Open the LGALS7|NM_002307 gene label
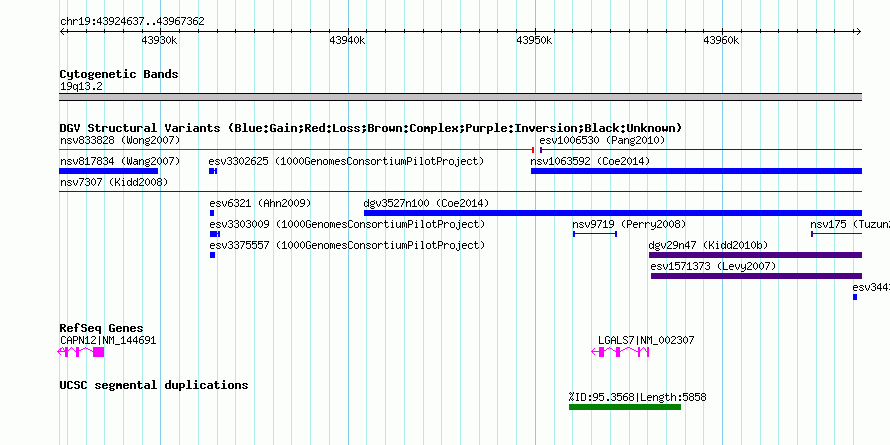The width and height of the screenshot is (890, 445). [x=646, y=341]
